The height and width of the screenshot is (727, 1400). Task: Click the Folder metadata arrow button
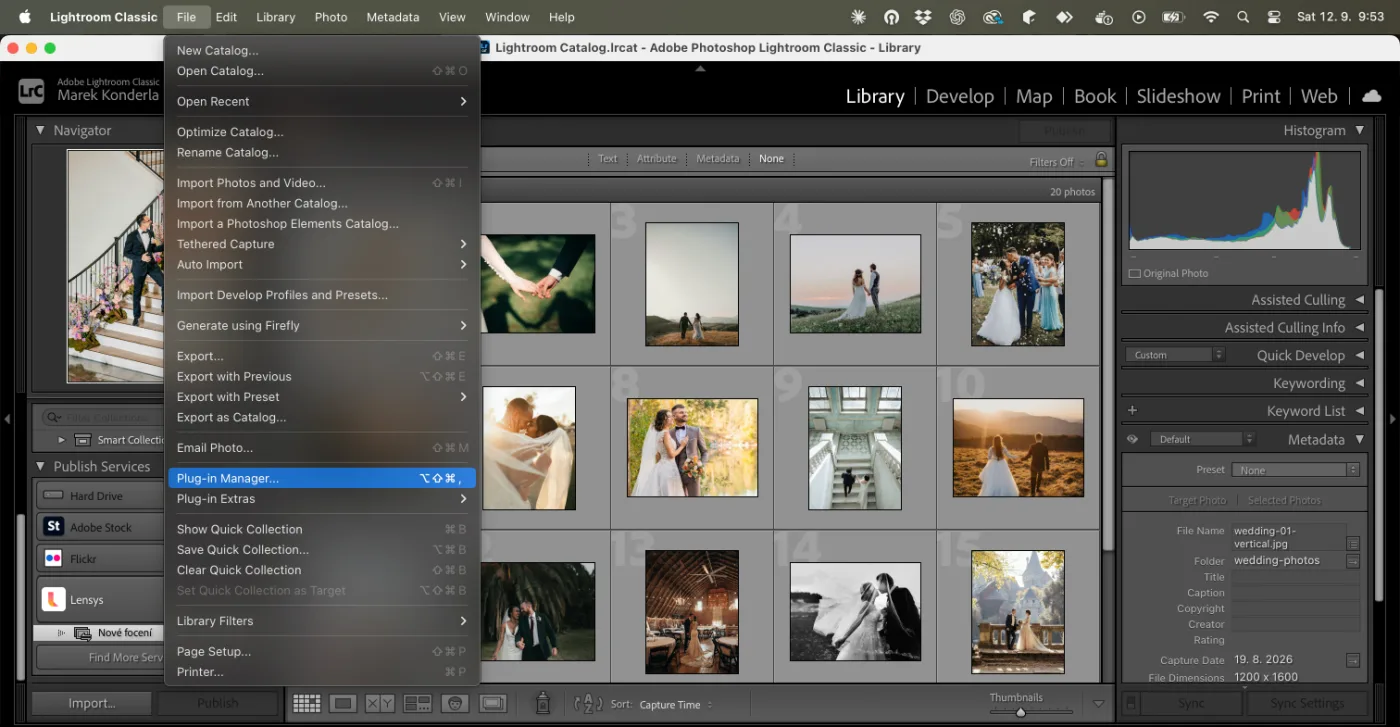[1352, 561]
